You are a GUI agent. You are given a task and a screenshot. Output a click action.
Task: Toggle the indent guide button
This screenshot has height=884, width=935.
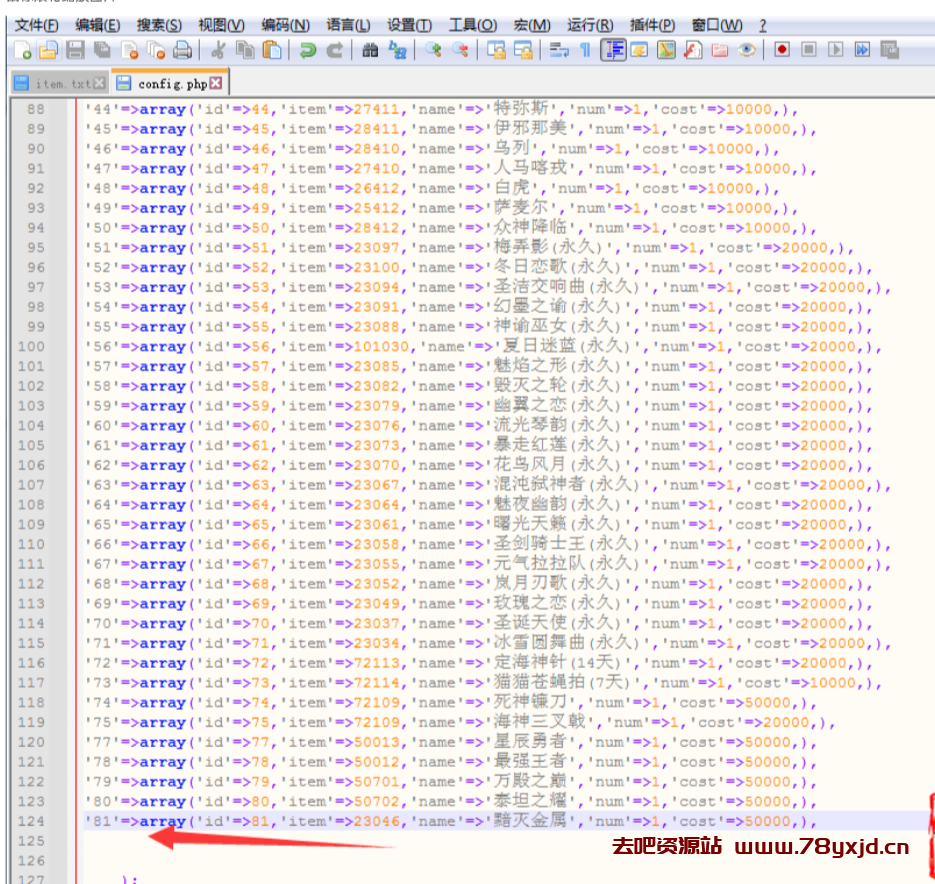coord(613,50)
